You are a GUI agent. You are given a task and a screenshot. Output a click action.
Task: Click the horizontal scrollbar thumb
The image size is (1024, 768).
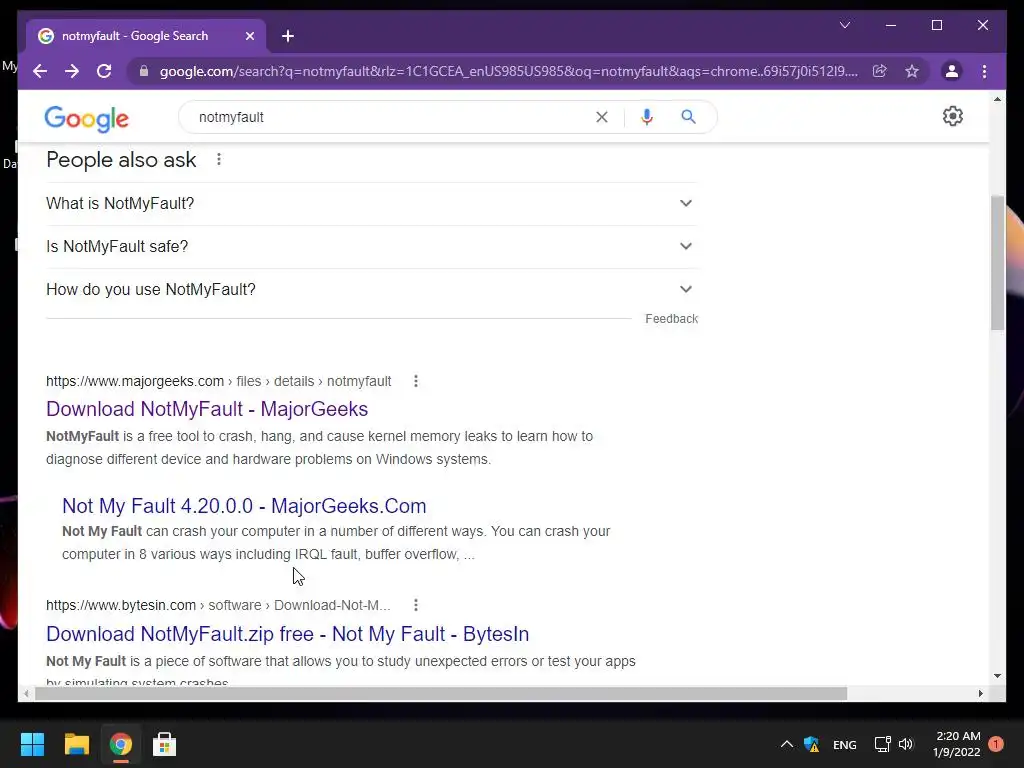441,694
